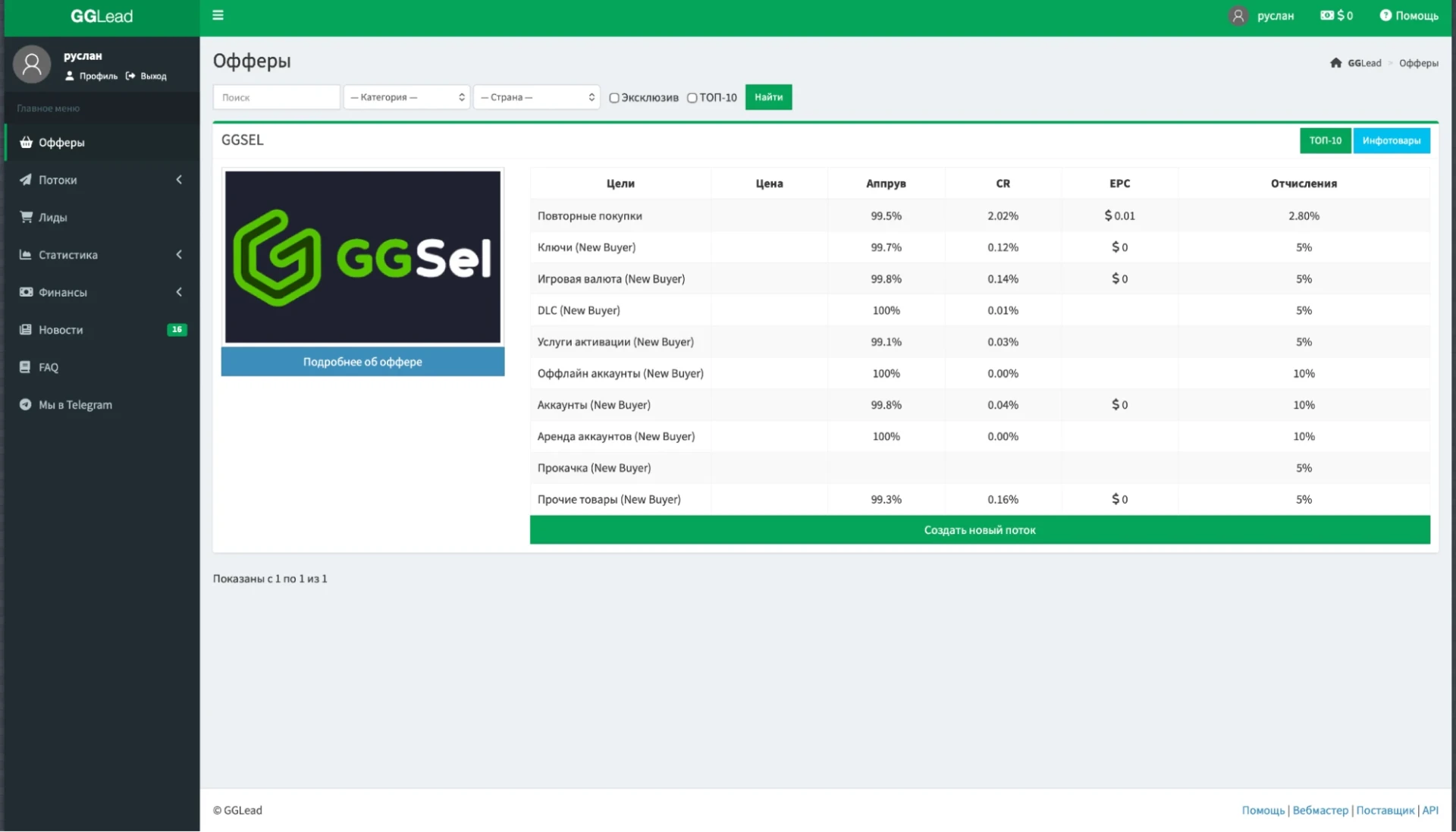Open FAQ menu item
Screen dimensions: 1456x832
pyautogui.click(x=102, y=367)
